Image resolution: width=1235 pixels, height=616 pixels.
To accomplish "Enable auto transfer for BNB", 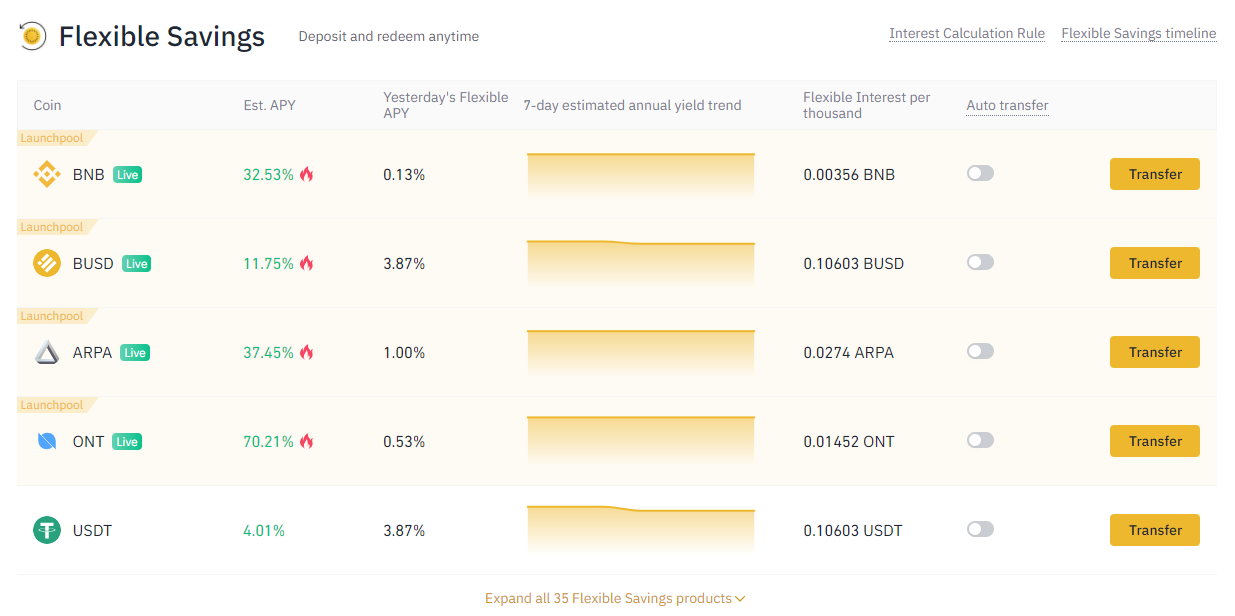I will point(980,173).
